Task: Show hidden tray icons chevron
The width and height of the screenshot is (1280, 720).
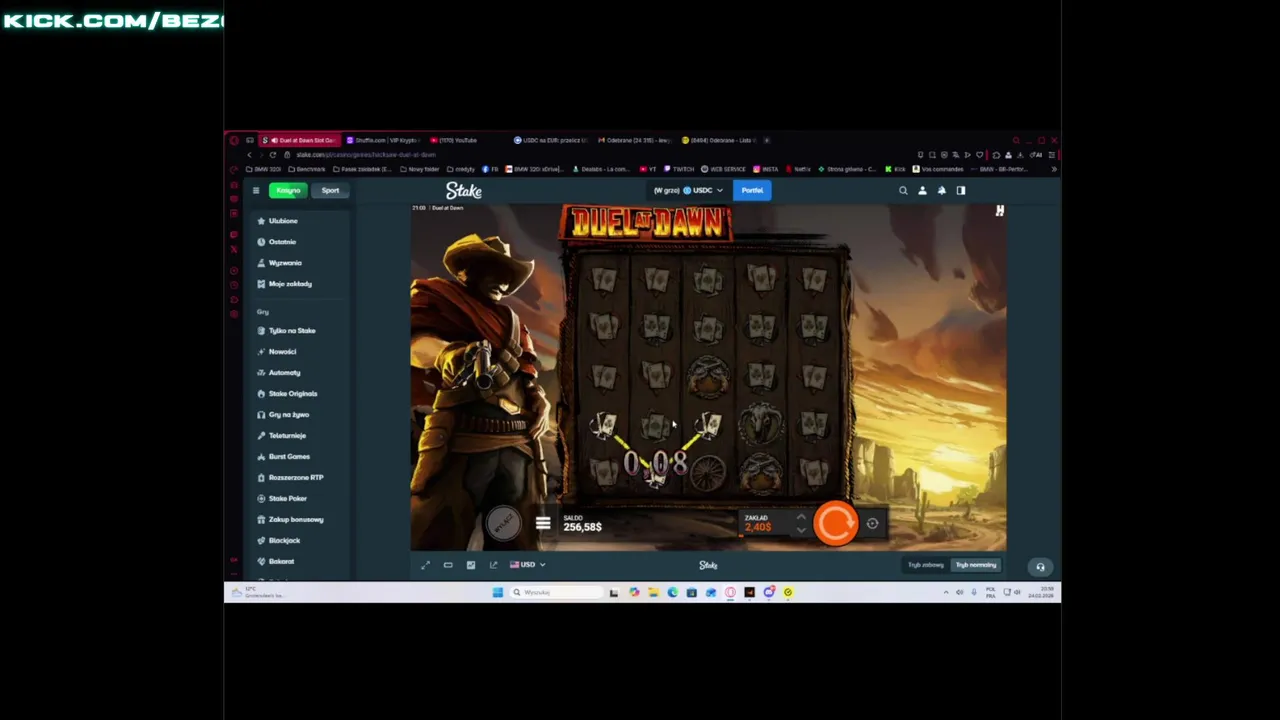Action: click(x=946, y=592)
